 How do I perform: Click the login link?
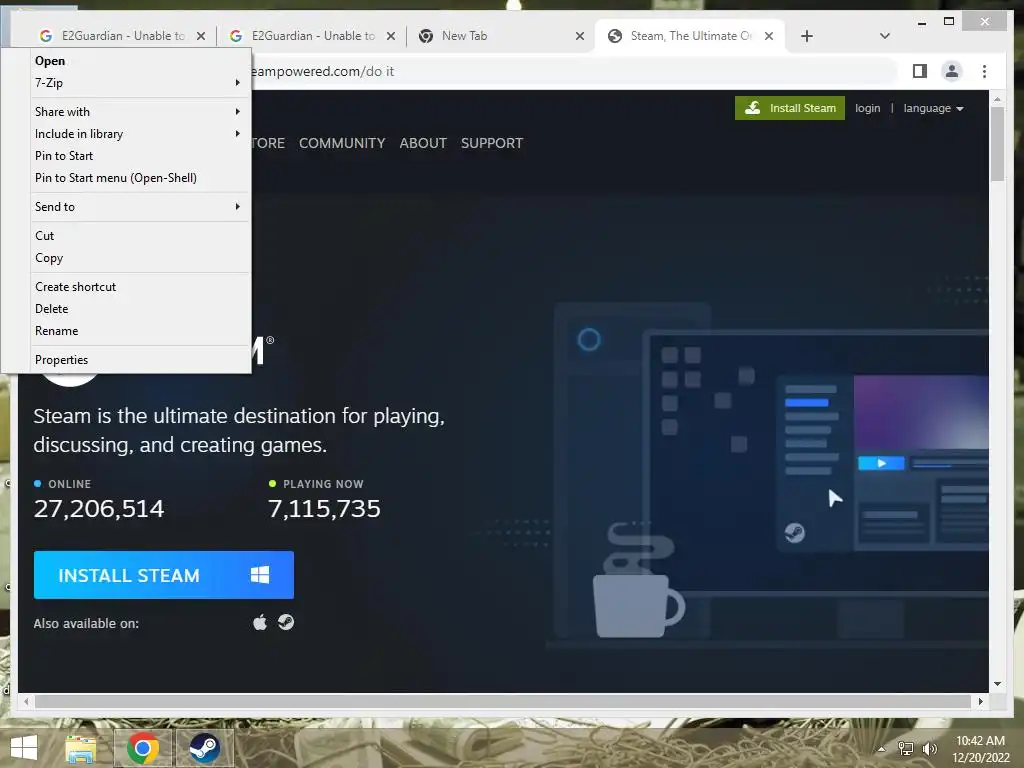coord(867,108)
